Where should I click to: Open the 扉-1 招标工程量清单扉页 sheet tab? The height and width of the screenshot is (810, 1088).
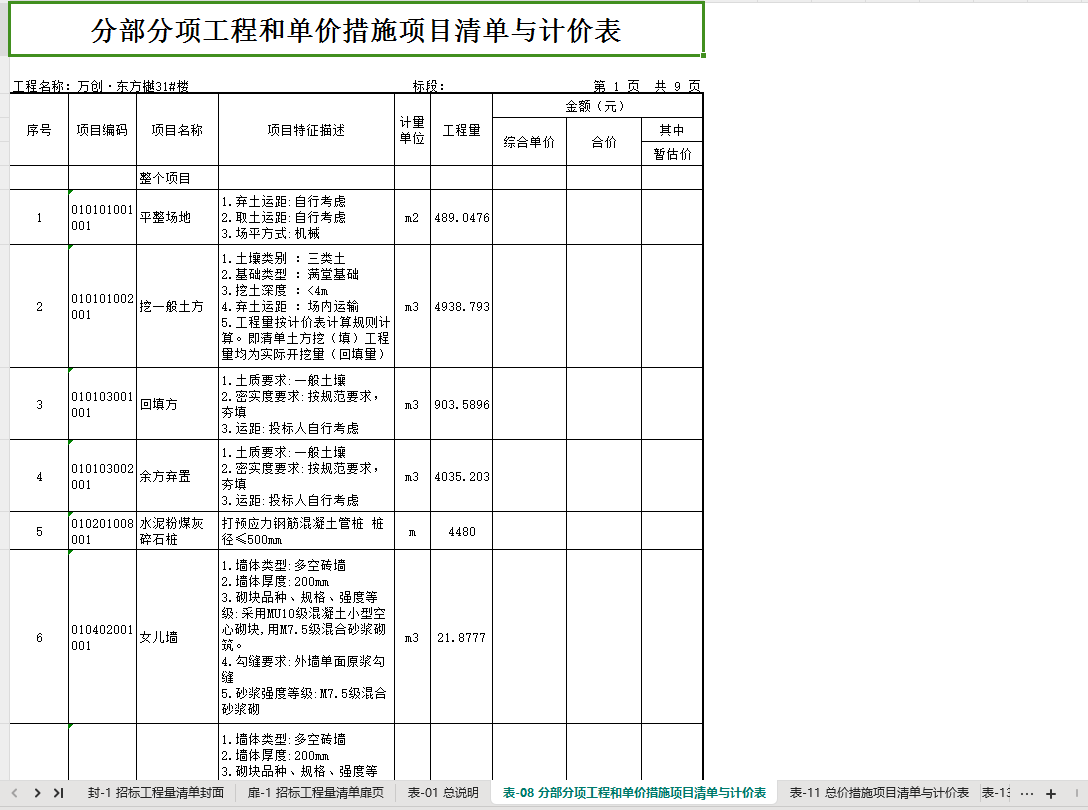point(316,793)
